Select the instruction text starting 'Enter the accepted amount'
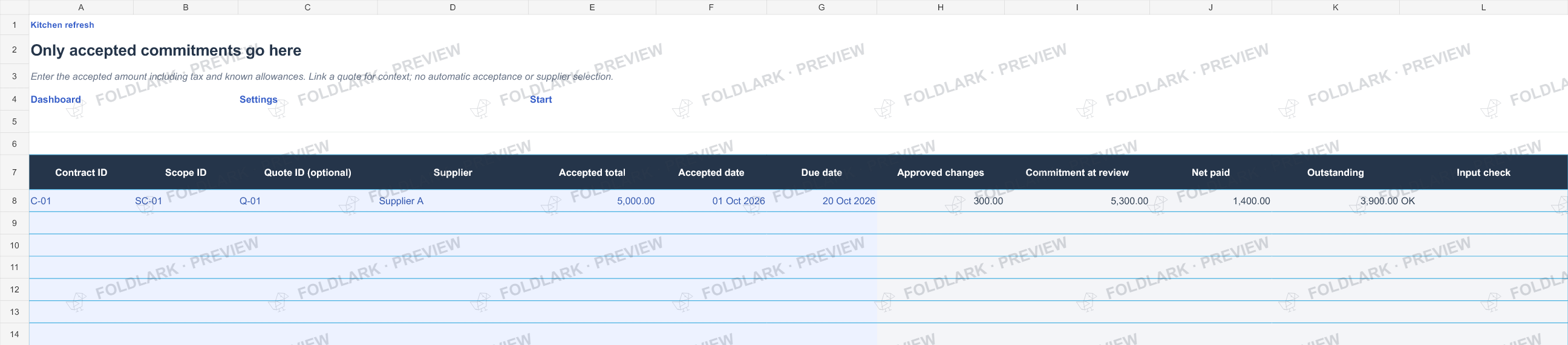The image size is (1568, 345). (322, 77)
